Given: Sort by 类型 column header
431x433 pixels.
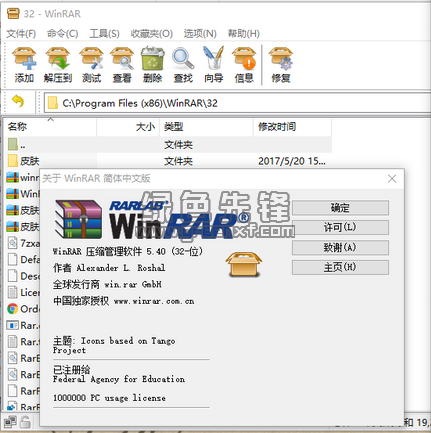Looking at the screenshot, I should pyautogui.click(x=207, y=127).
